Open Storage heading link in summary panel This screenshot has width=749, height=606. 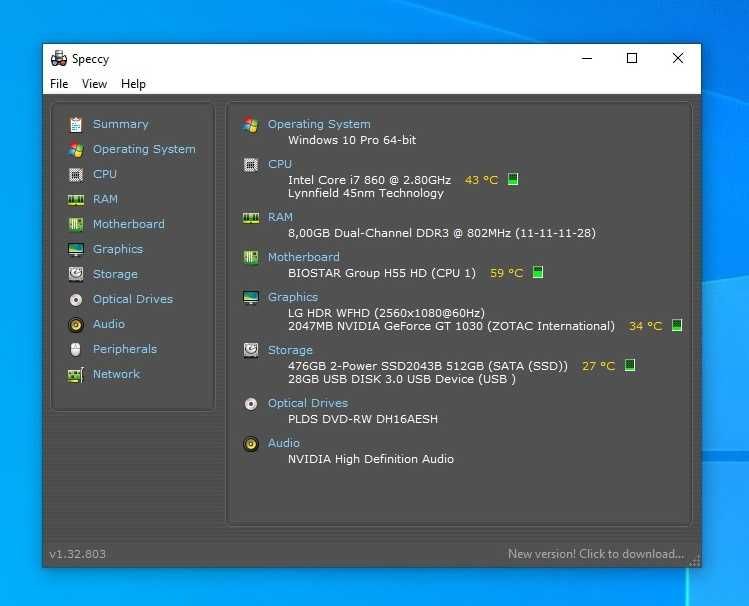pos(290,350)
